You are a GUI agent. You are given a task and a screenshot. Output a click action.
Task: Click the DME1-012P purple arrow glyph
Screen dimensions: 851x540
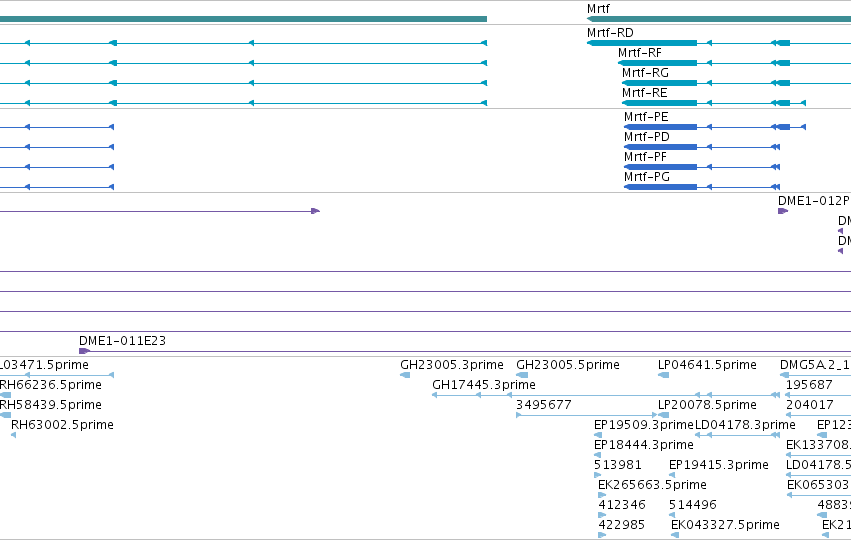pos(783,211)
